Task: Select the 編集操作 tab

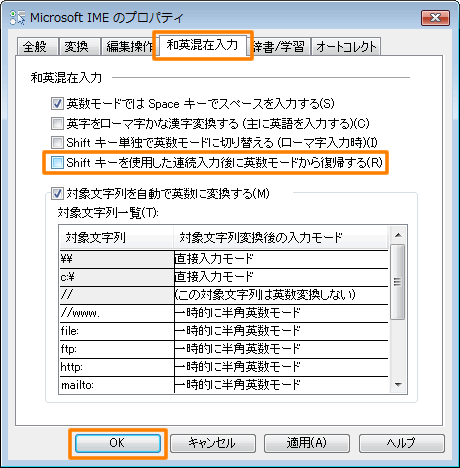Action: click(x=128, y=46)
